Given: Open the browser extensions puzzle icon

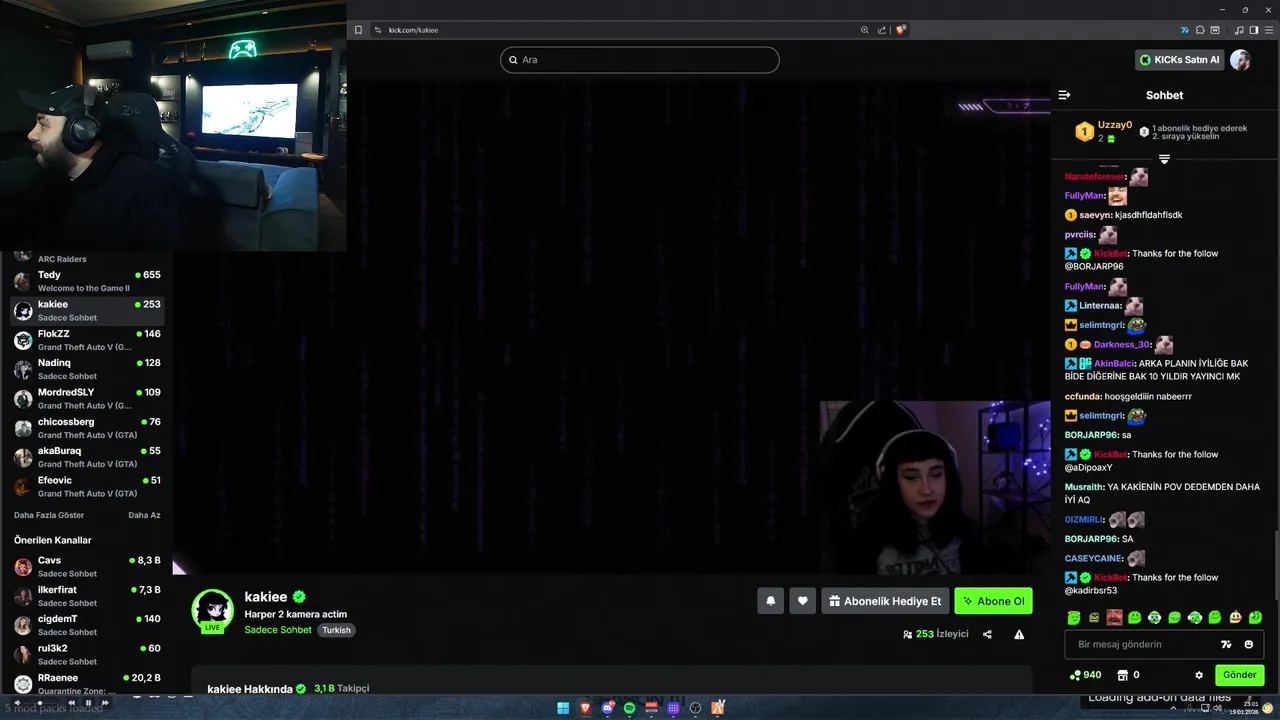Looking at the screenshot, I should pos(1200,30).
